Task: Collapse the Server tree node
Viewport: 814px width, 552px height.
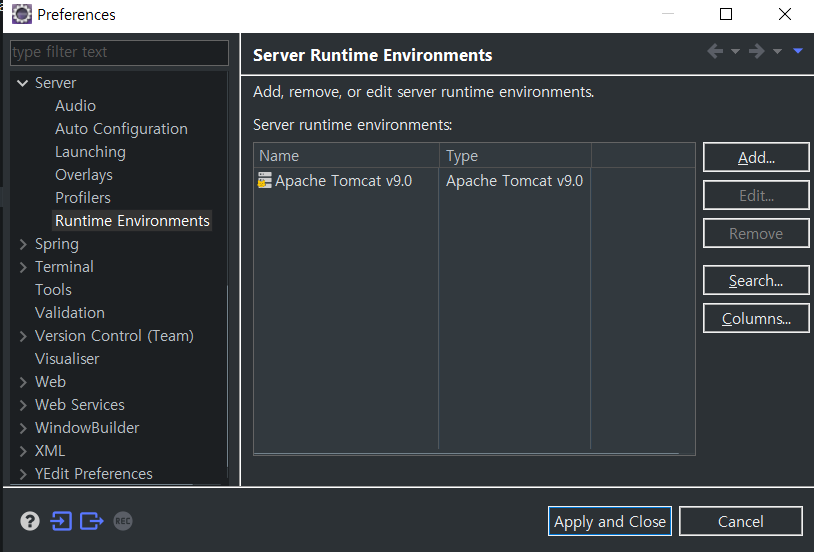Action: (x=22, y=83)
